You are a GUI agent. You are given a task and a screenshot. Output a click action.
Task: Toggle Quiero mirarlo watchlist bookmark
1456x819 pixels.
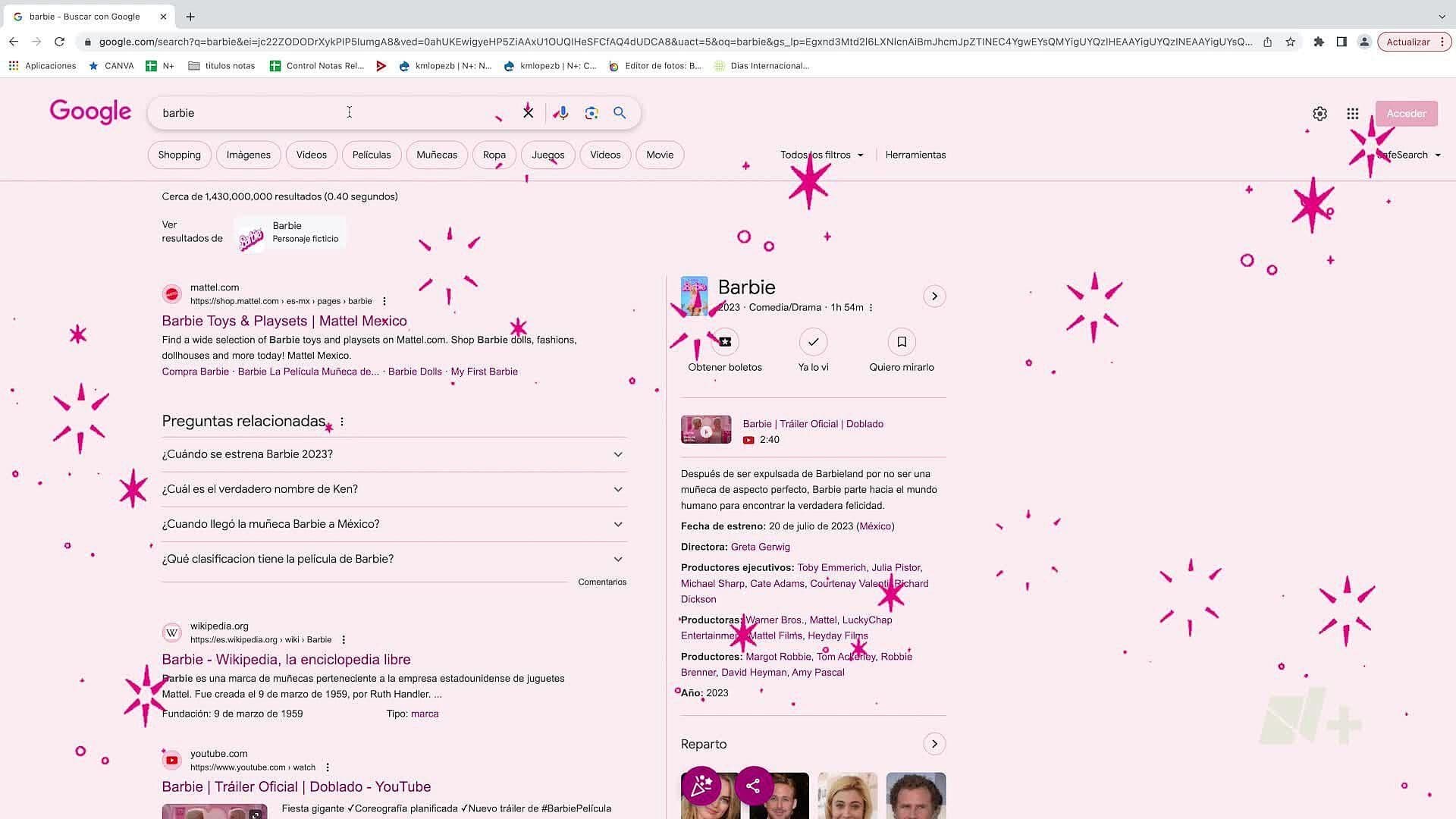pos(902,342)
